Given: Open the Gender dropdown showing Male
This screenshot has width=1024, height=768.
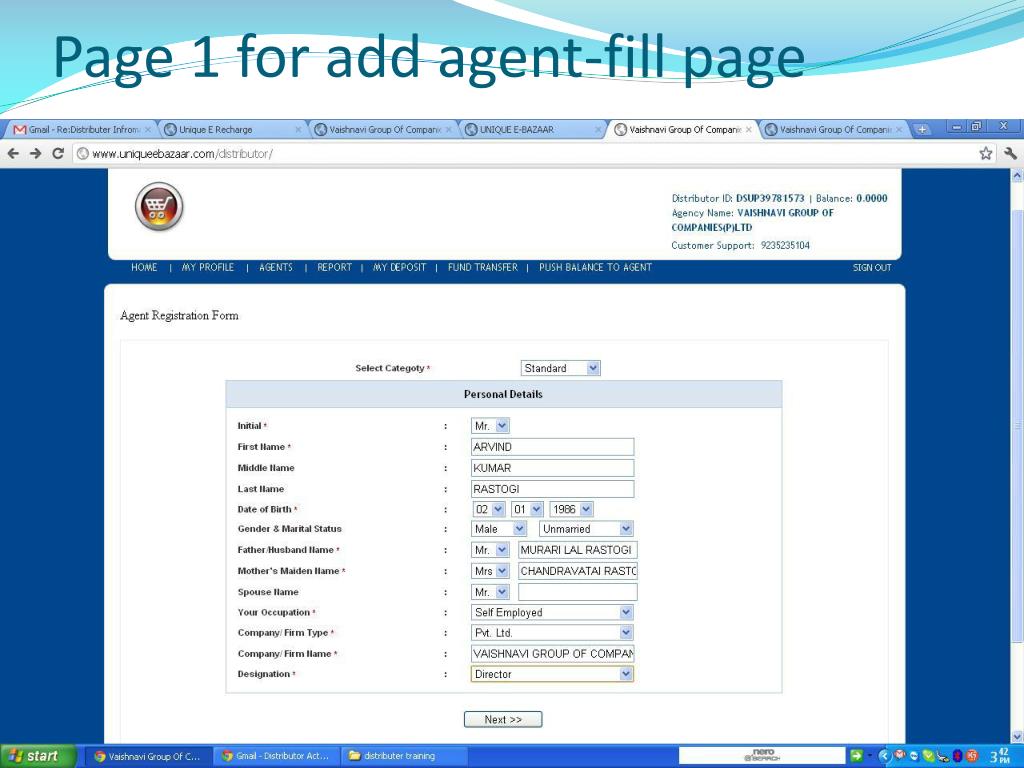Looking at the screenshot, I should click(499, 529).
